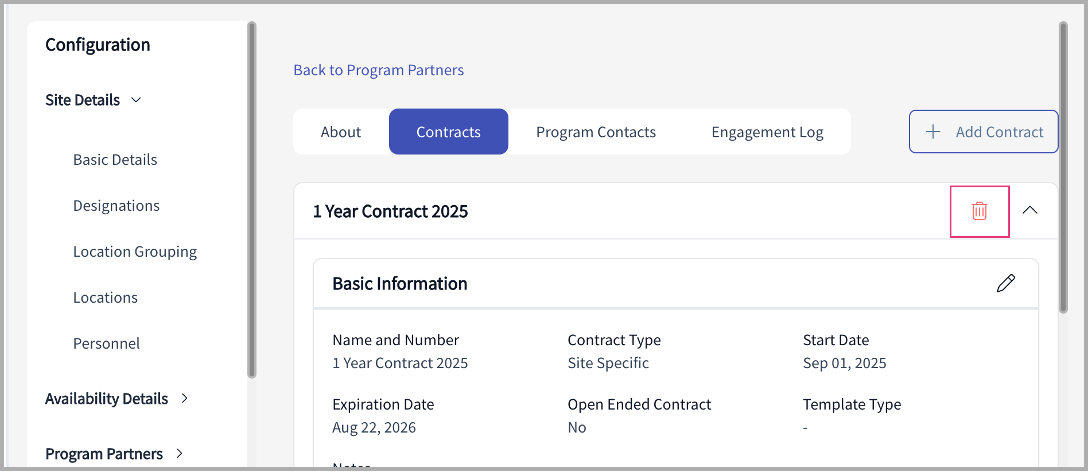Viewport: 1088px width, 472px height.
Task: Open Basic Details in sidebar
Action: tap(115, 160)
